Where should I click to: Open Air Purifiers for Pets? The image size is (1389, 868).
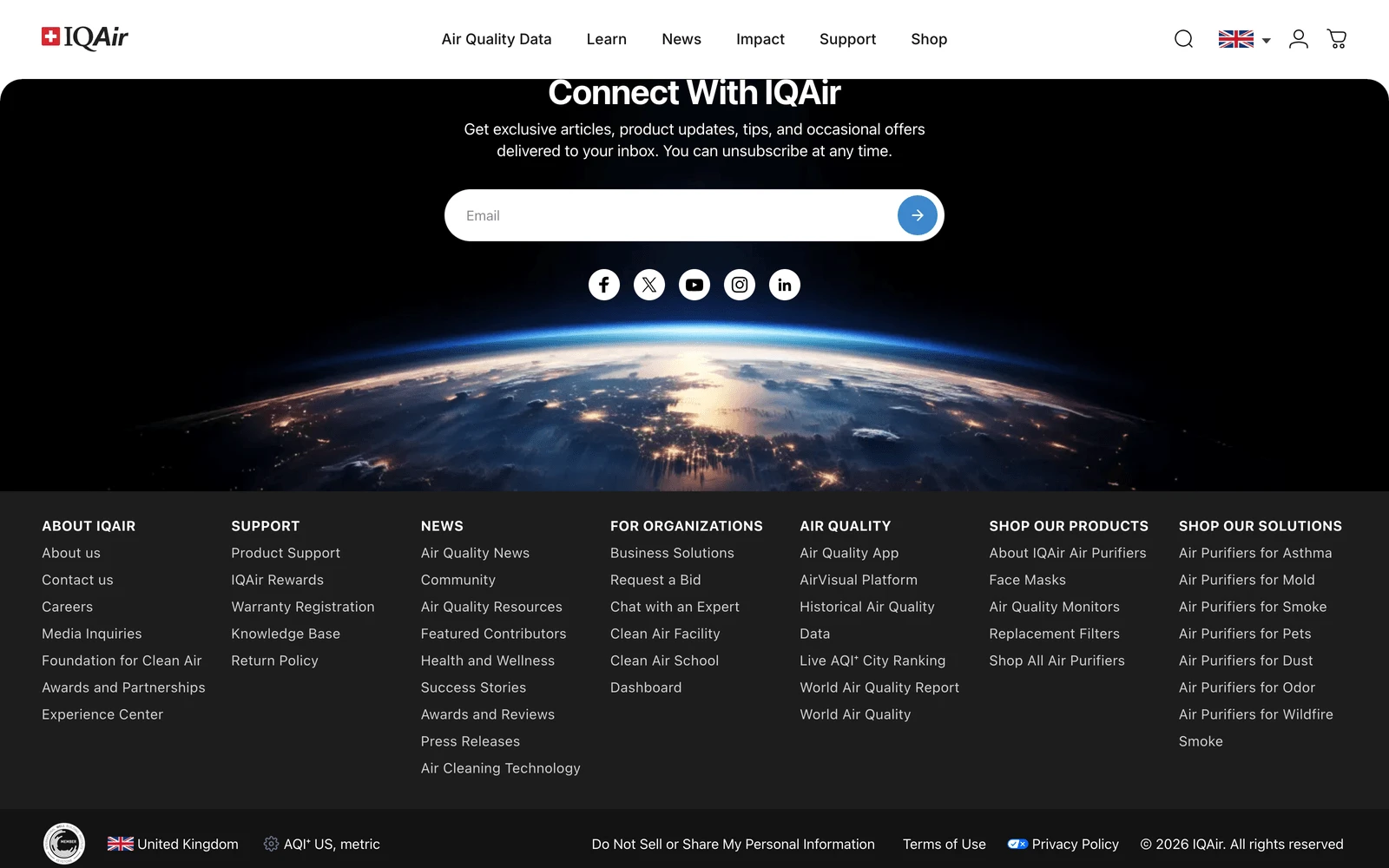pyautogui.click(x=1245, y=634)
